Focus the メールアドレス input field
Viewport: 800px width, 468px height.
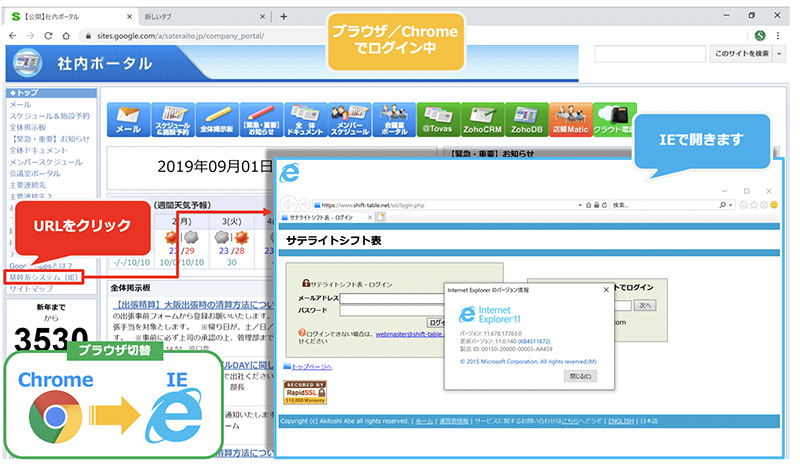391,299
